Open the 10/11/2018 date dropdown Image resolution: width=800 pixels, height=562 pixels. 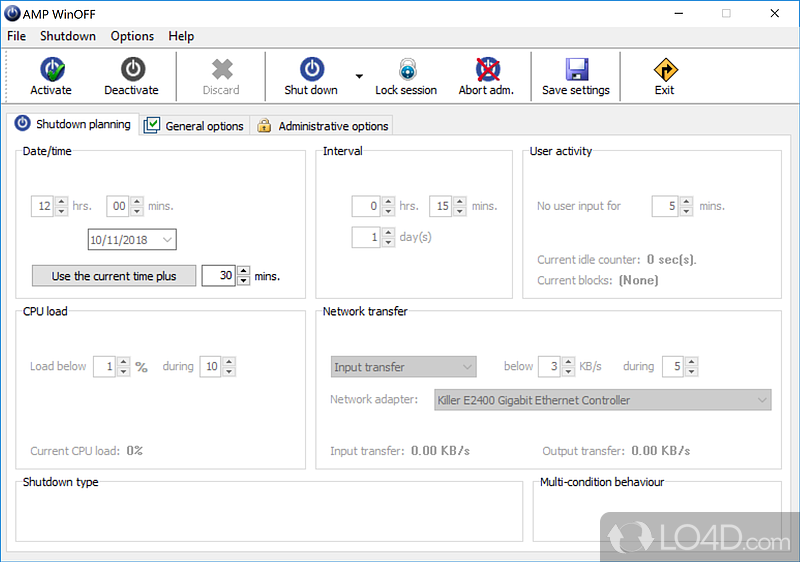(x=167, y=240)
